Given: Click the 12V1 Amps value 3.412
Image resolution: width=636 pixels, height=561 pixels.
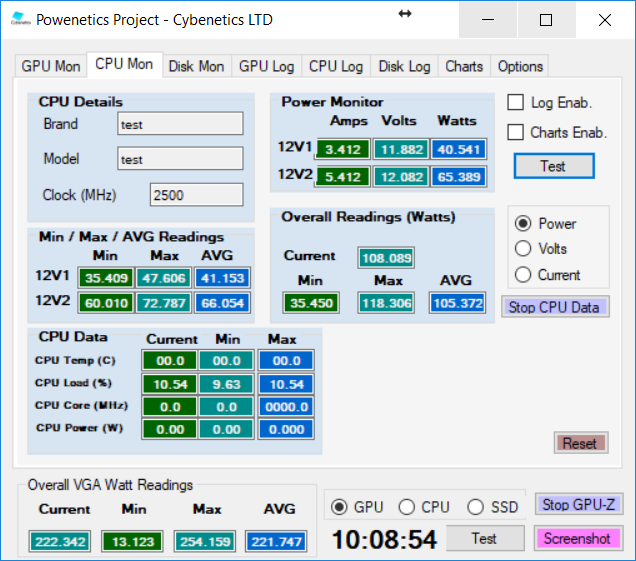Looking at the screenshot, I should click(343, 149).
